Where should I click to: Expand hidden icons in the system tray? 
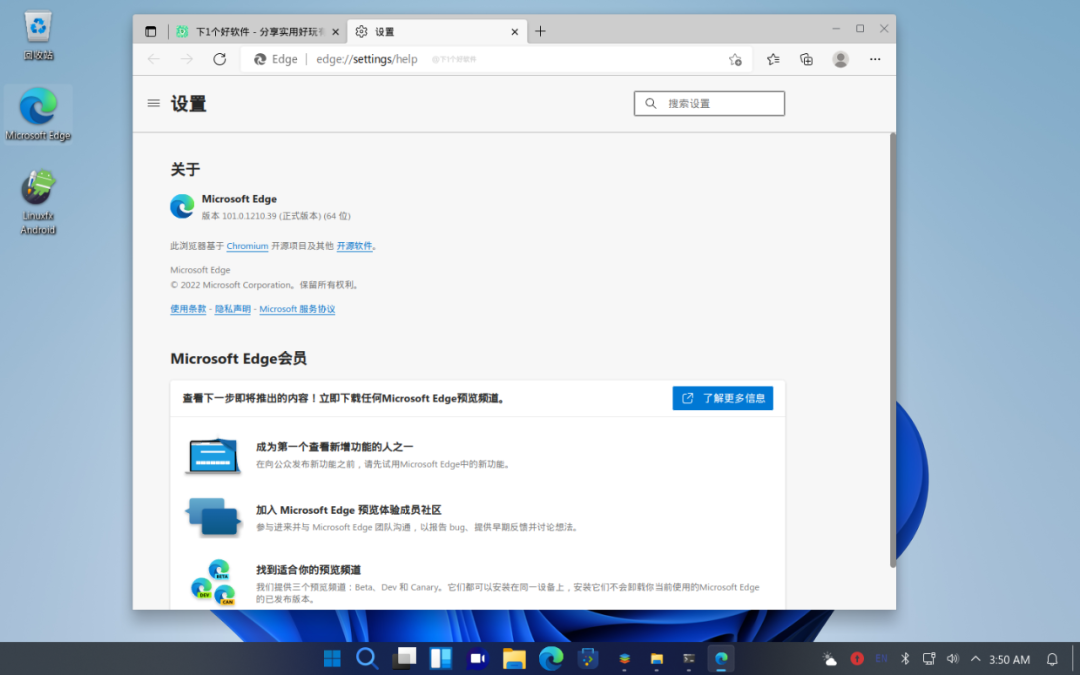coord(977,659)
